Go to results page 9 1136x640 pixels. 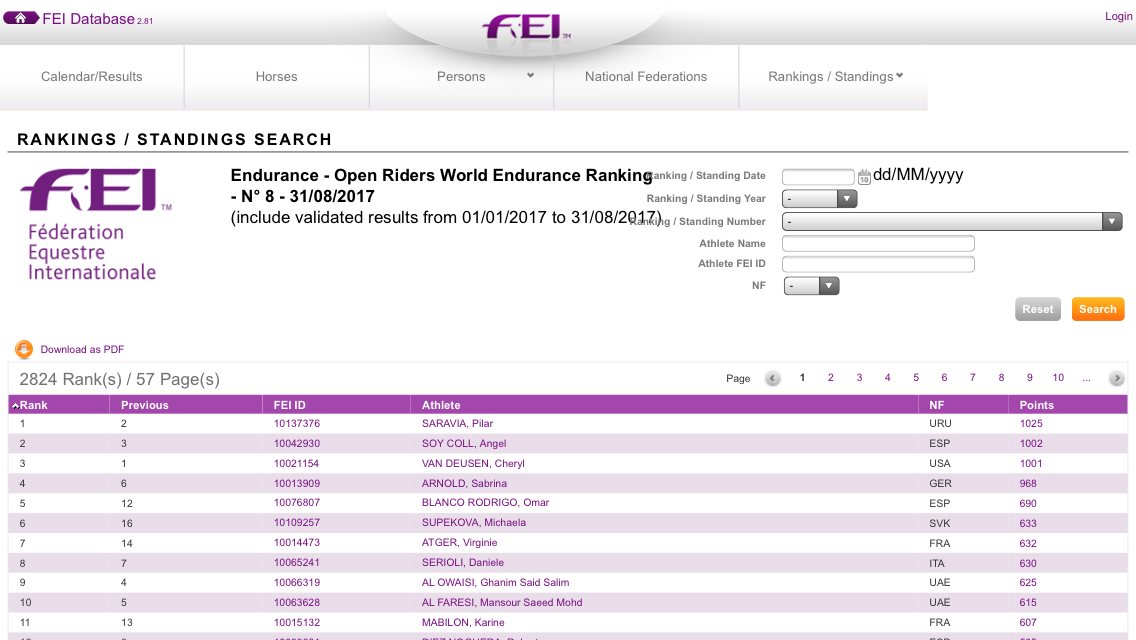pyautogui.click(x=1030, y=378)
